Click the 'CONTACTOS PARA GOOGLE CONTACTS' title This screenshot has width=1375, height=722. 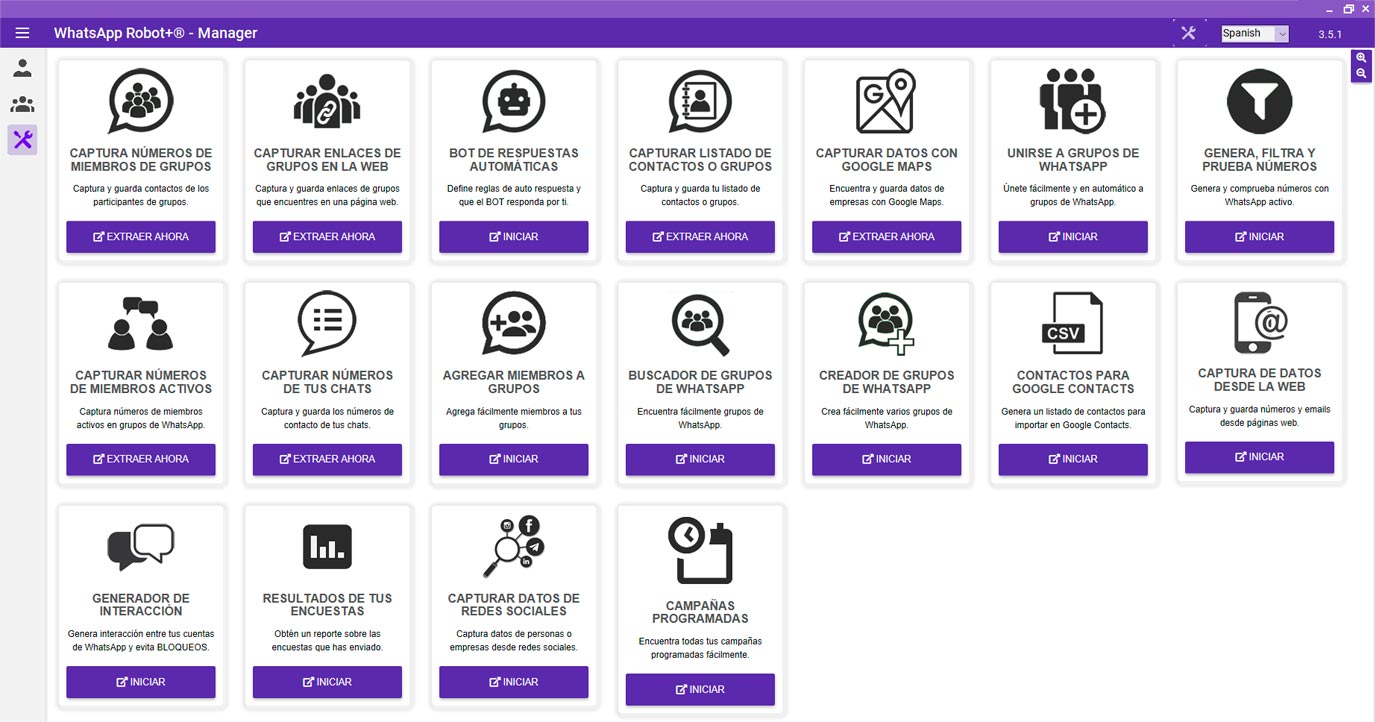tap(1073, 382)
